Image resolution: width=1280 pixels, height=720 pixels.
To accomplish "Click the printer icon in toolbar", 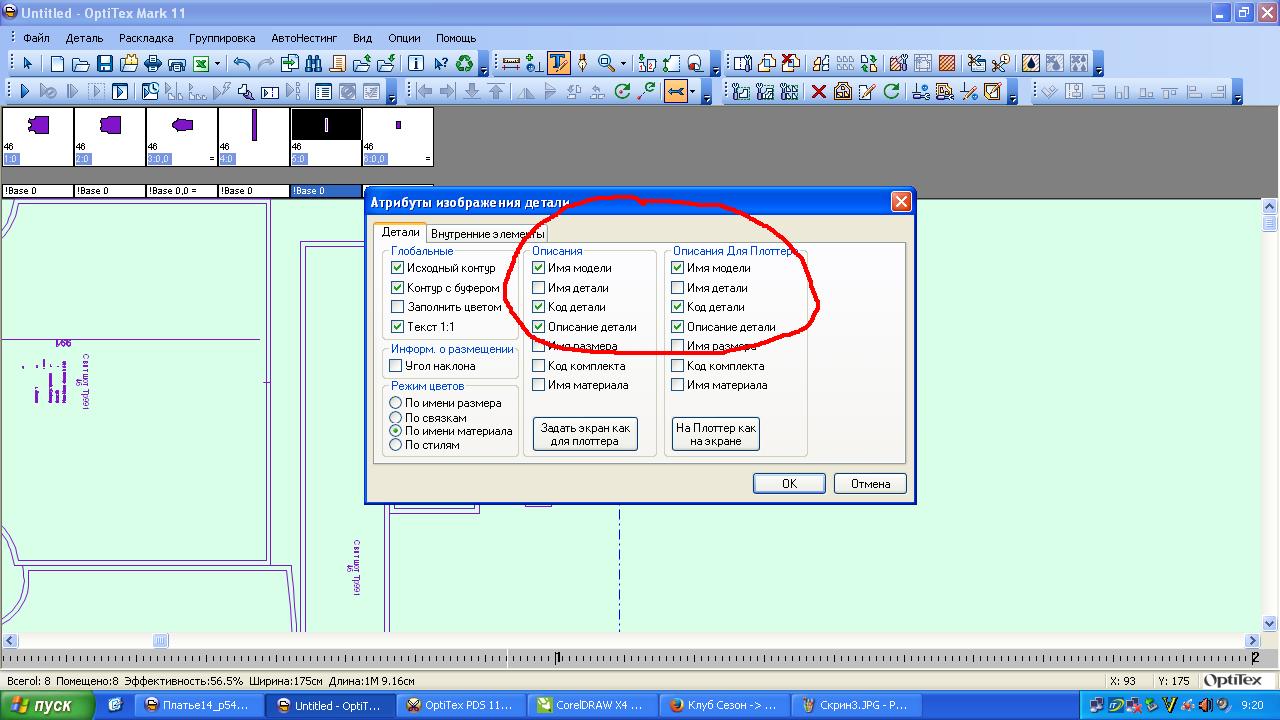I will pos(153,64).
